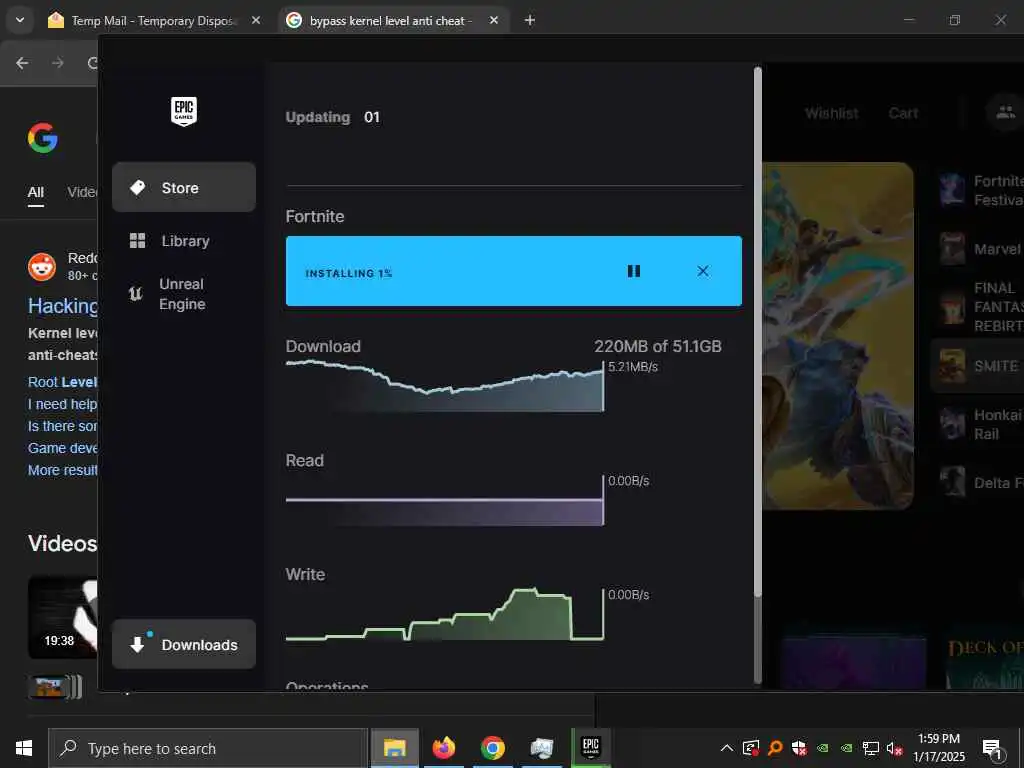Select SMITE in the store list
The height and width of the screenshot is (768, 1024).
point(978,366)
